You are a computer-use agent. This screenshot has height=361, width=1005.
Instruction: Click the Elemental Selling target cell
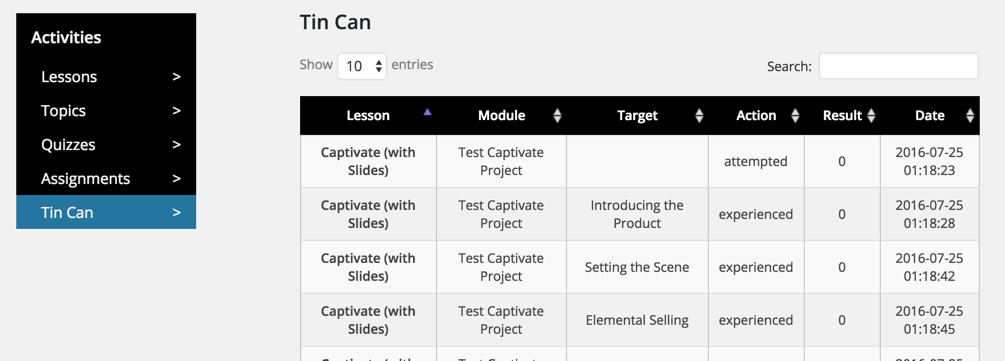point(637,320)
